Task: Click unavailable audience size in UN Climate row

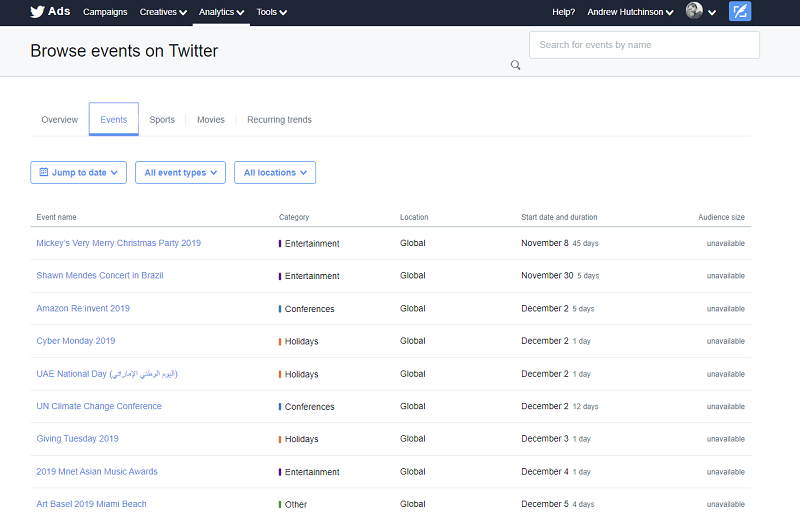Action: [x=726, y=407]
